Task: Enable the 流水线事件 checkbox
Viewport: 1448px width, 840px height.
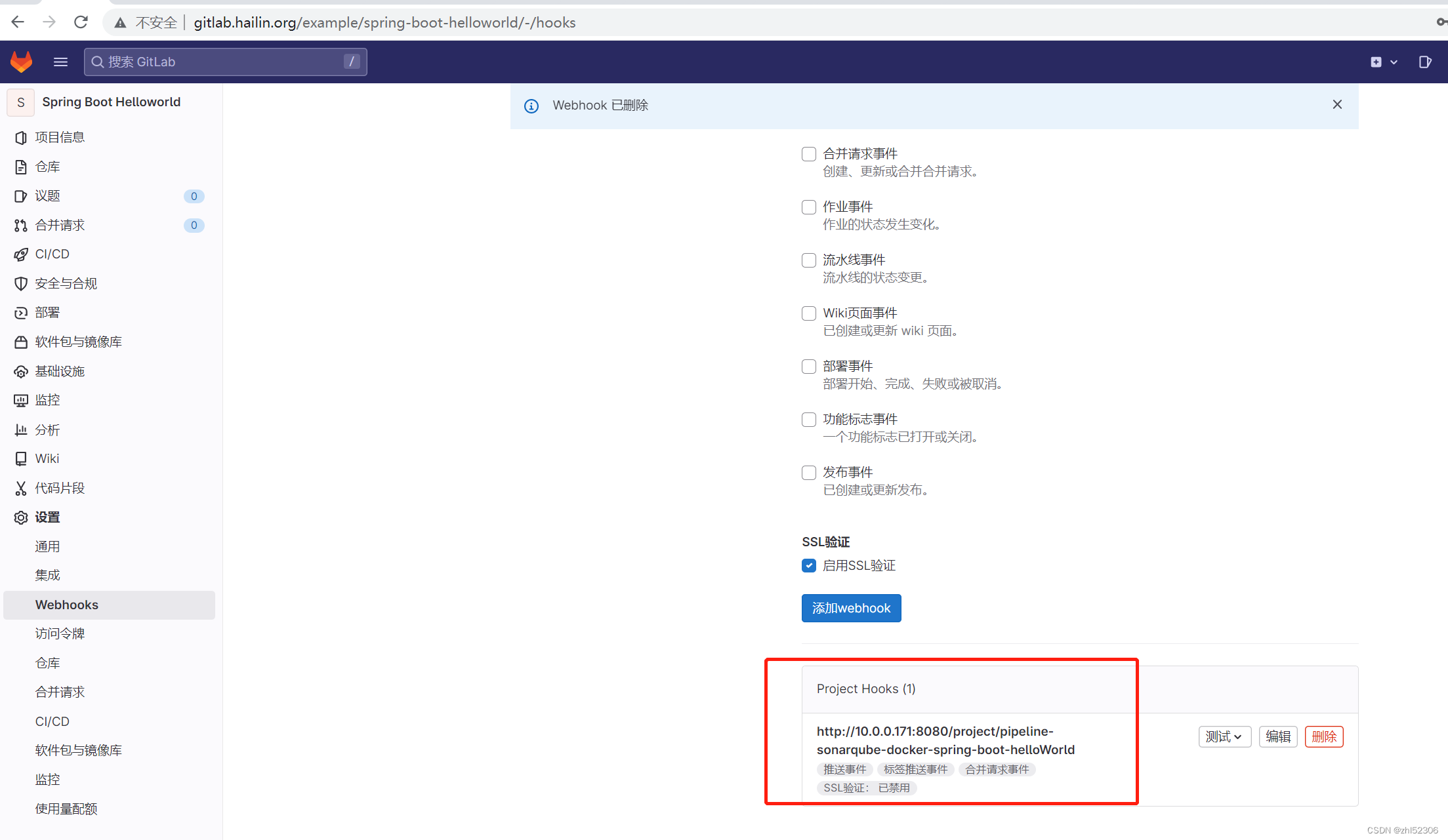Action: pyautogui.click(x=809, y=260)
